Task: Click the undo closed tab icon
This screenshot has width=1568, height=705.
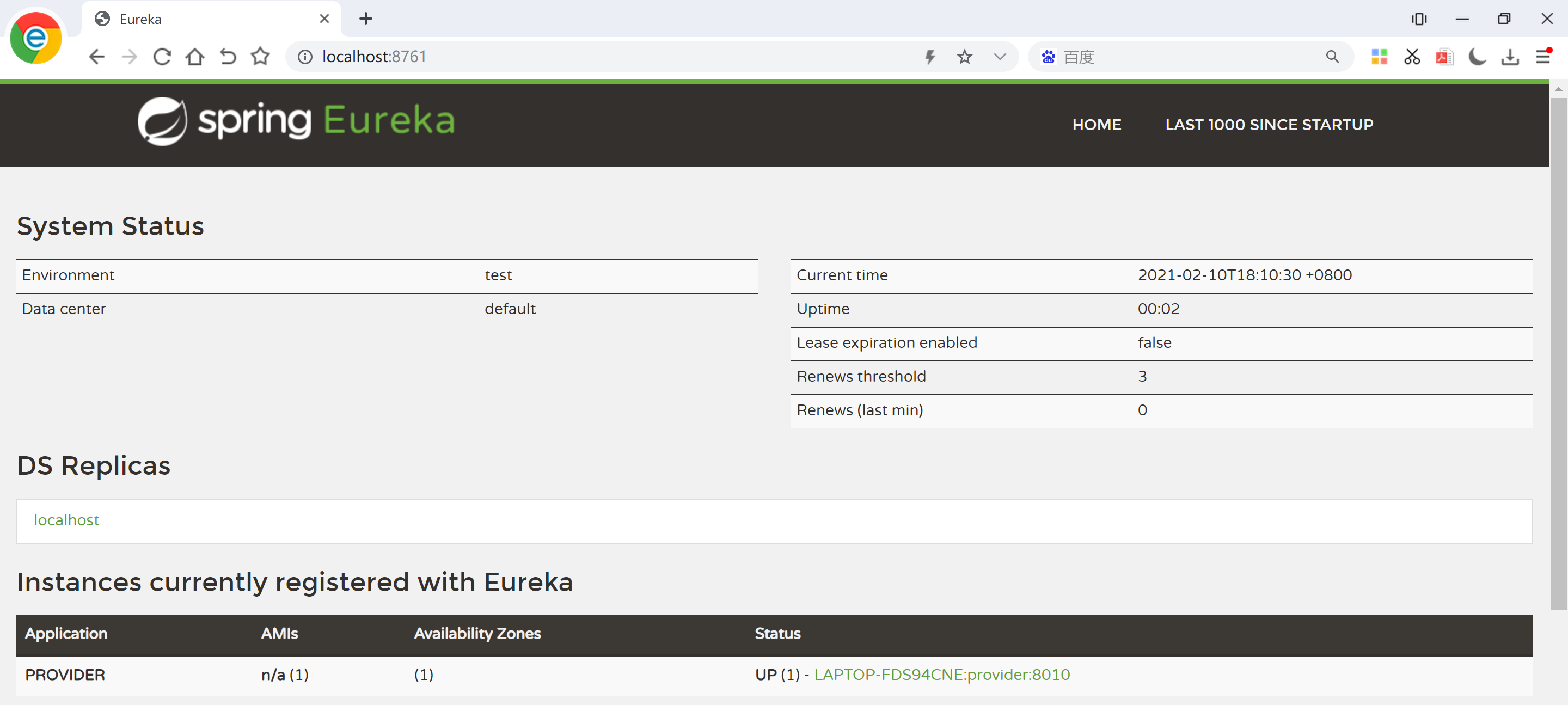Action: pos(228,57)
